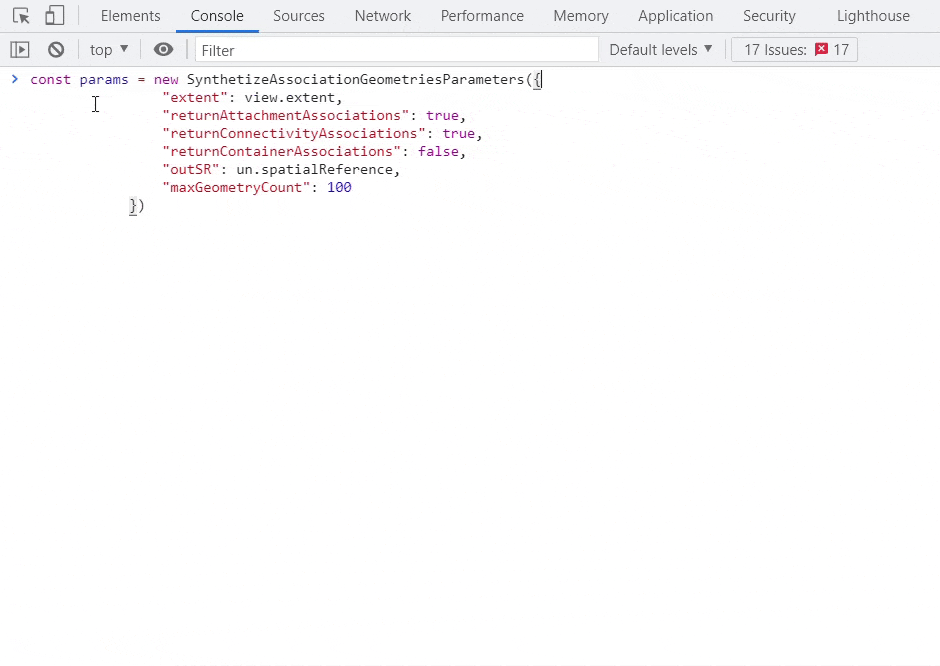Click the console prompt chevron
Image resolution: width=940 pixels, height=666 pixels.
(x=15, y=79)
